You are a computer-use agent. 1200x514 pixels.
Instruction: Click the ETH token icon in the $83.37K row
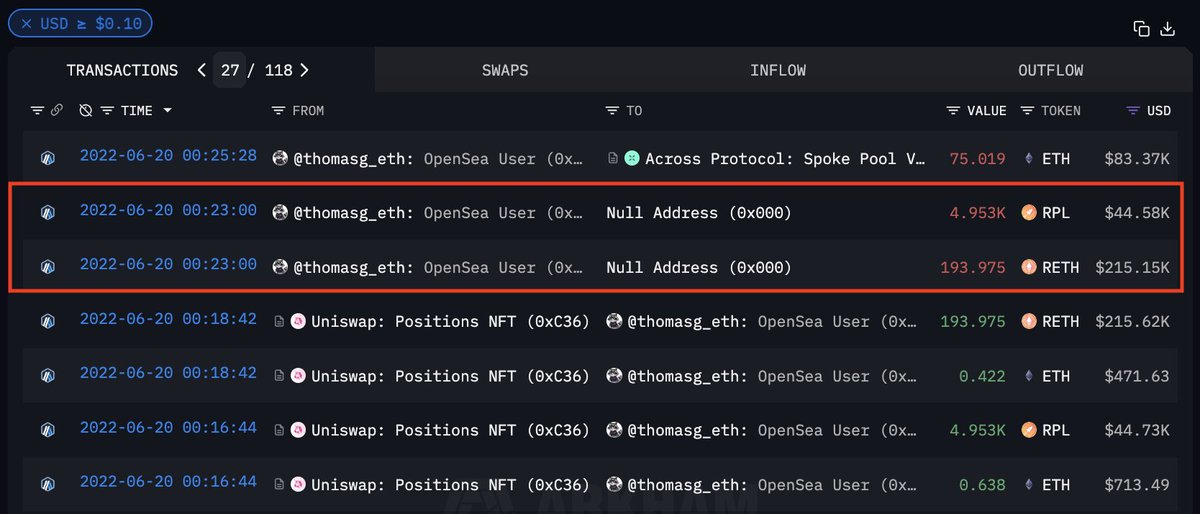[1028, 158]
